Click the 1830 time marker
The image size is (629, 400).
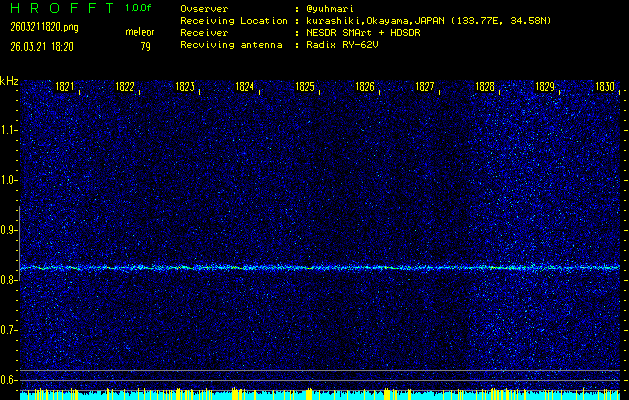click(604, 87)
